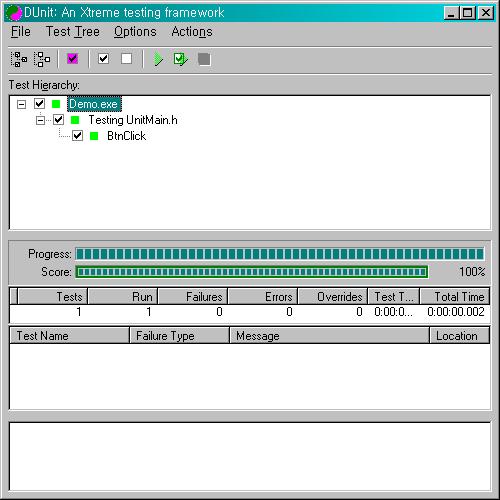Image resolution: width=500 pixels, height=500 pixels.
Task: Collapse the Demo.exe tree node
Action: point(21,104)
